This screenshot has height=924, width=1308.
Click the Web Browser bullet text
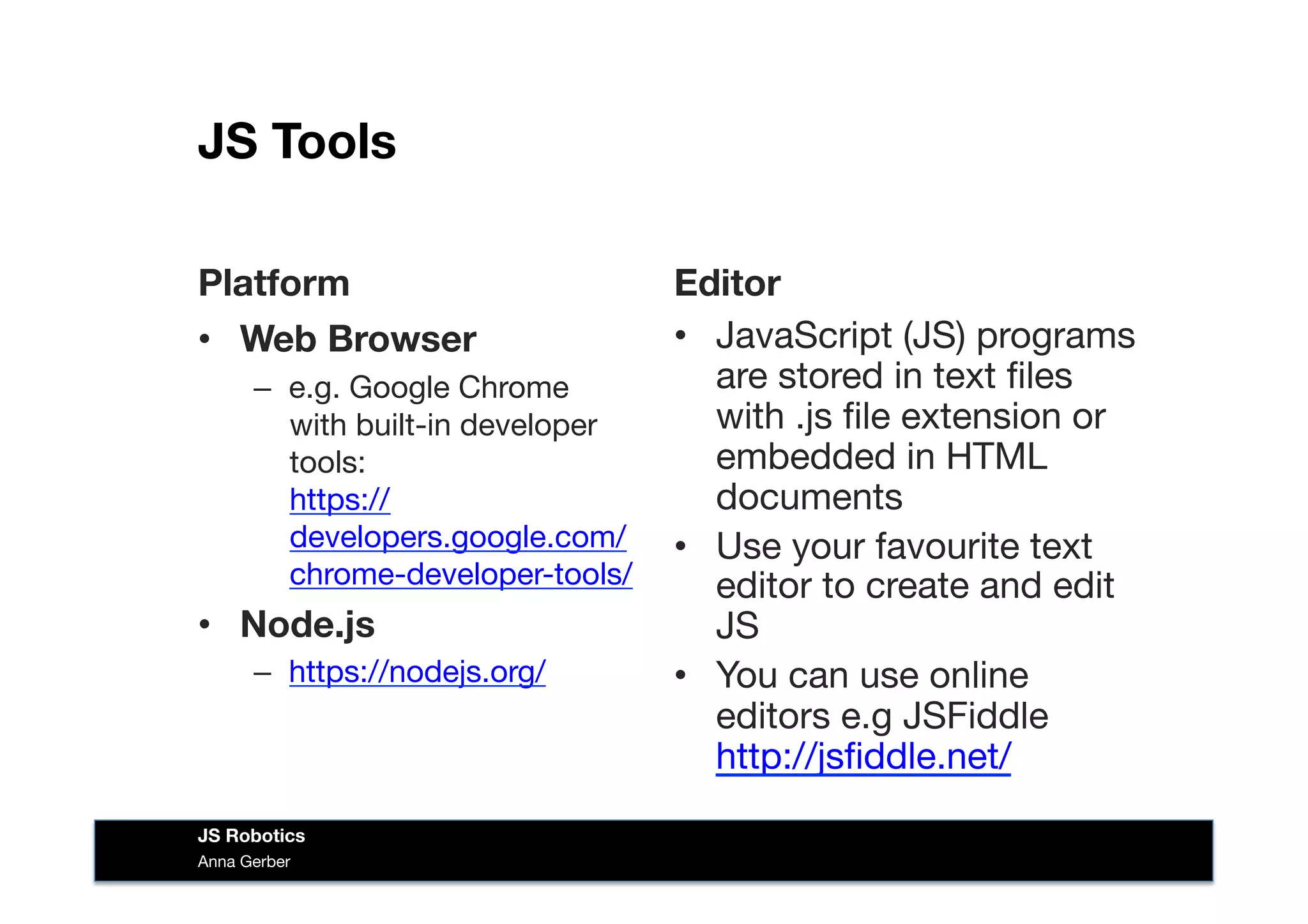(358, 338)
